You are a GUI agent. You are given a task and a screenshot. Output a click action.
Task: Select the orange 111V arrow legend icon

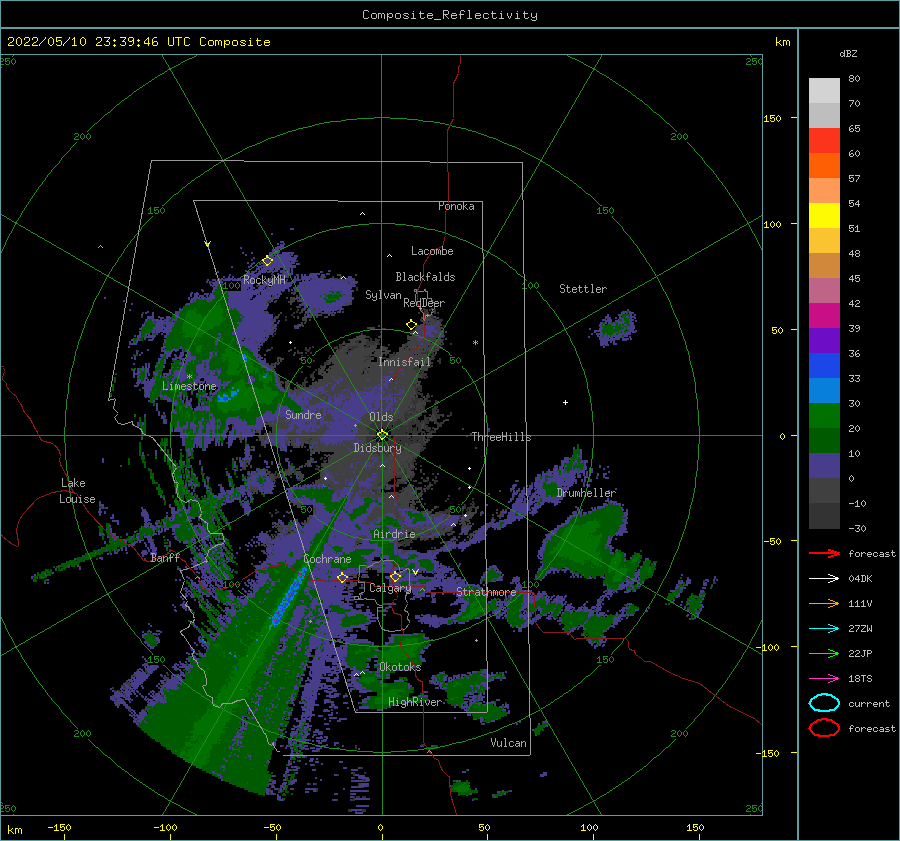click(x=824, y=603)
